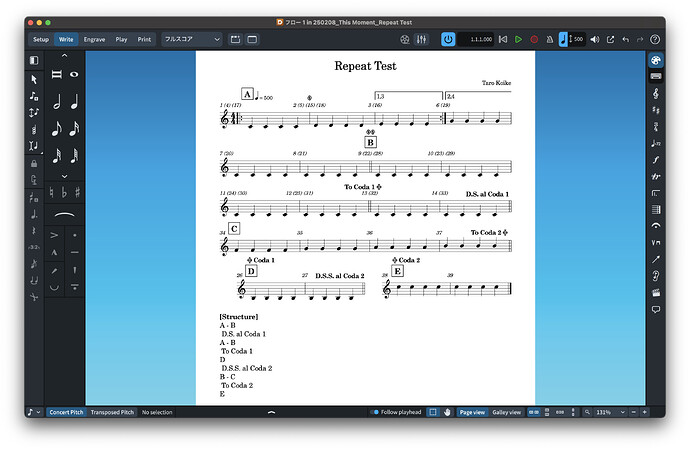Select the sixteenth note duration
This screenshot has height=449, width=690.
tap(74, 129)
